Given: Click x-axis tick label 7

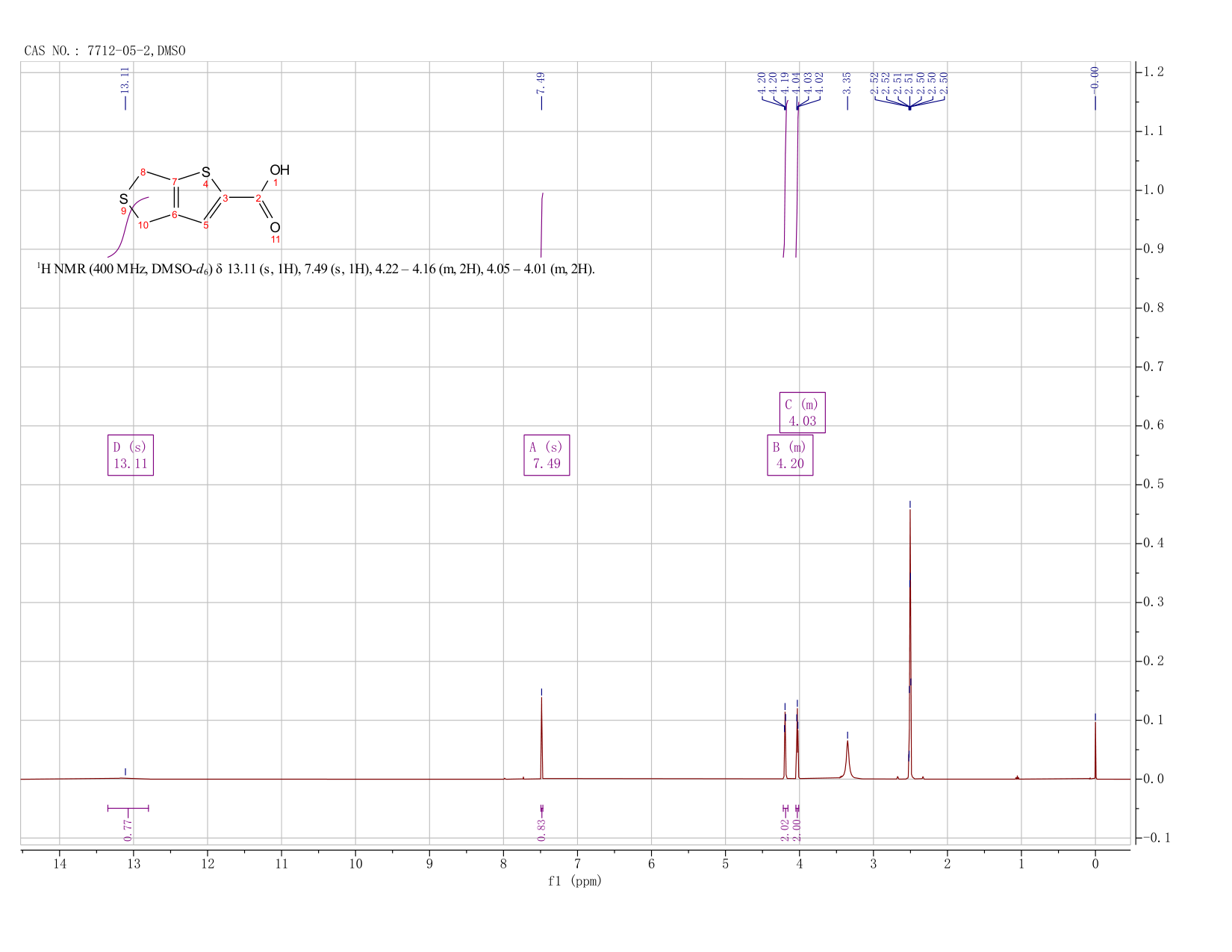Looking at the screenshot, I should [578, 864].
